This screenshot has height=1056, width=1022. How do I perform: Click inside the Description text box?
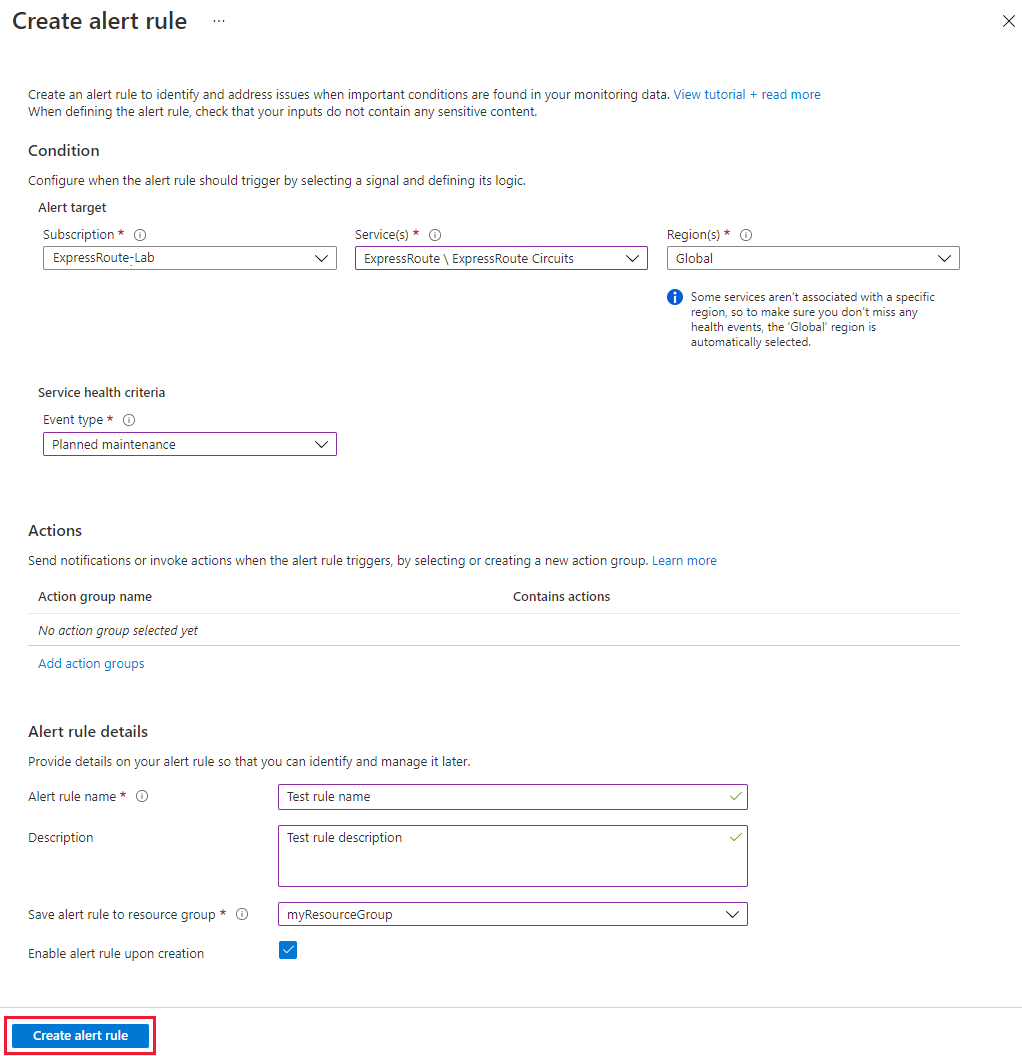click(x=512, y=856)
